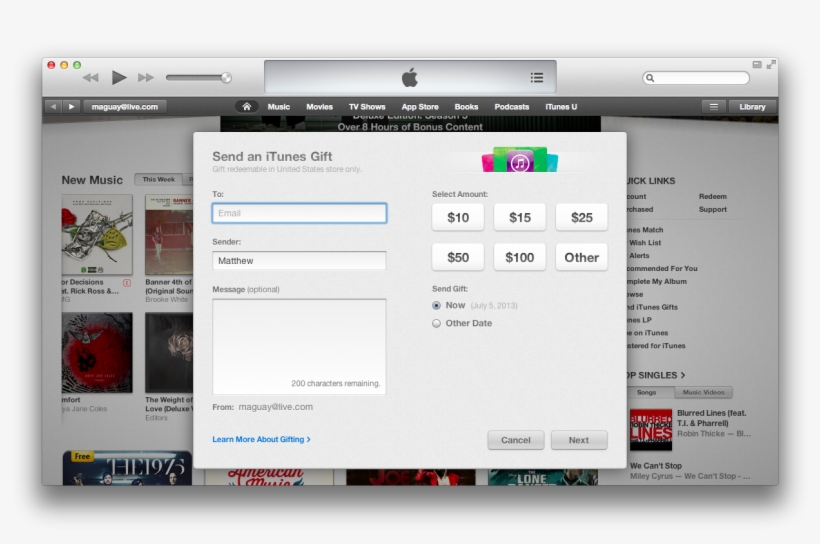
Task: Expand Top Singles with the chevron
Action: (x=682, y=375)
